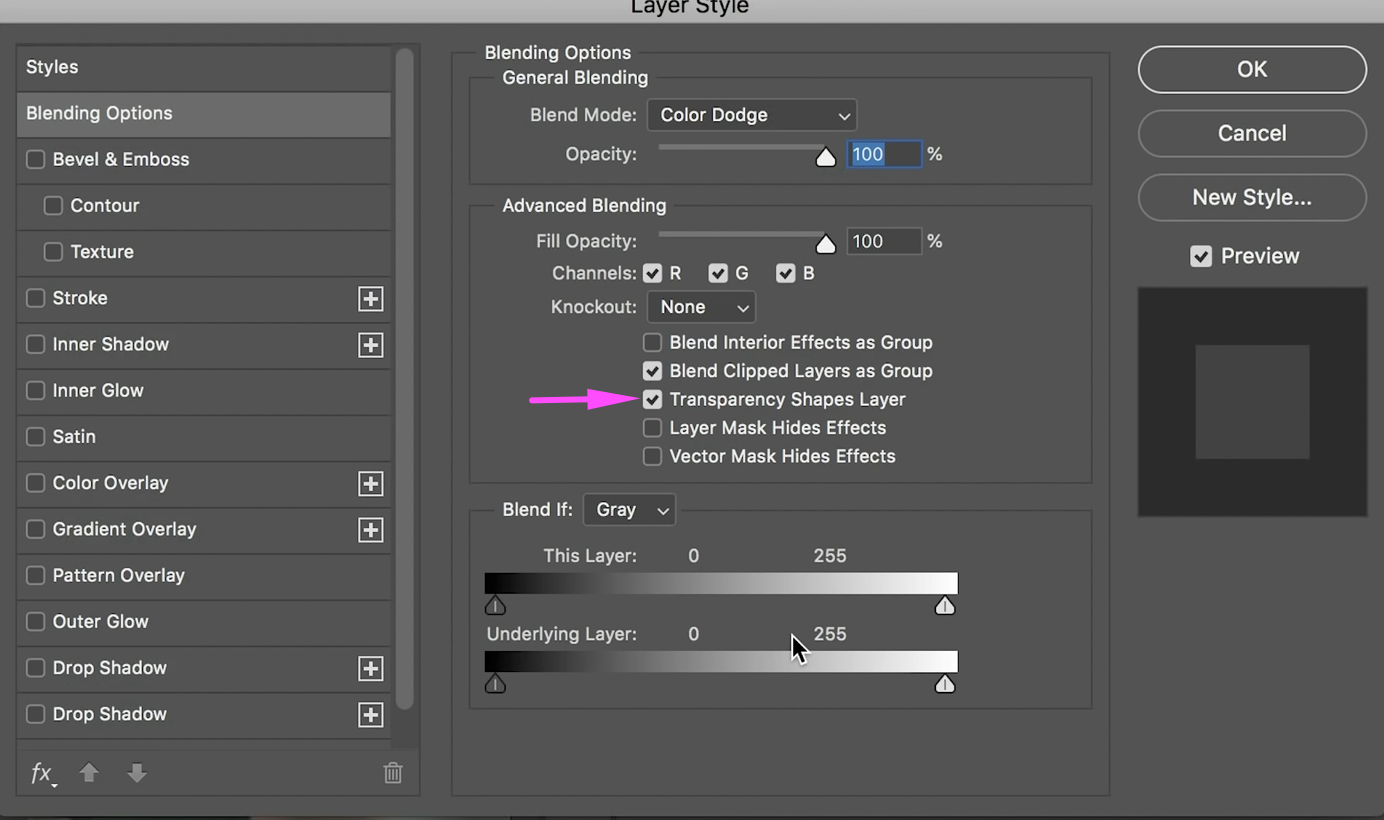Click the Underlying Layer white point handle
This screenshot has height=820, width=1384.
coord(945,684)
